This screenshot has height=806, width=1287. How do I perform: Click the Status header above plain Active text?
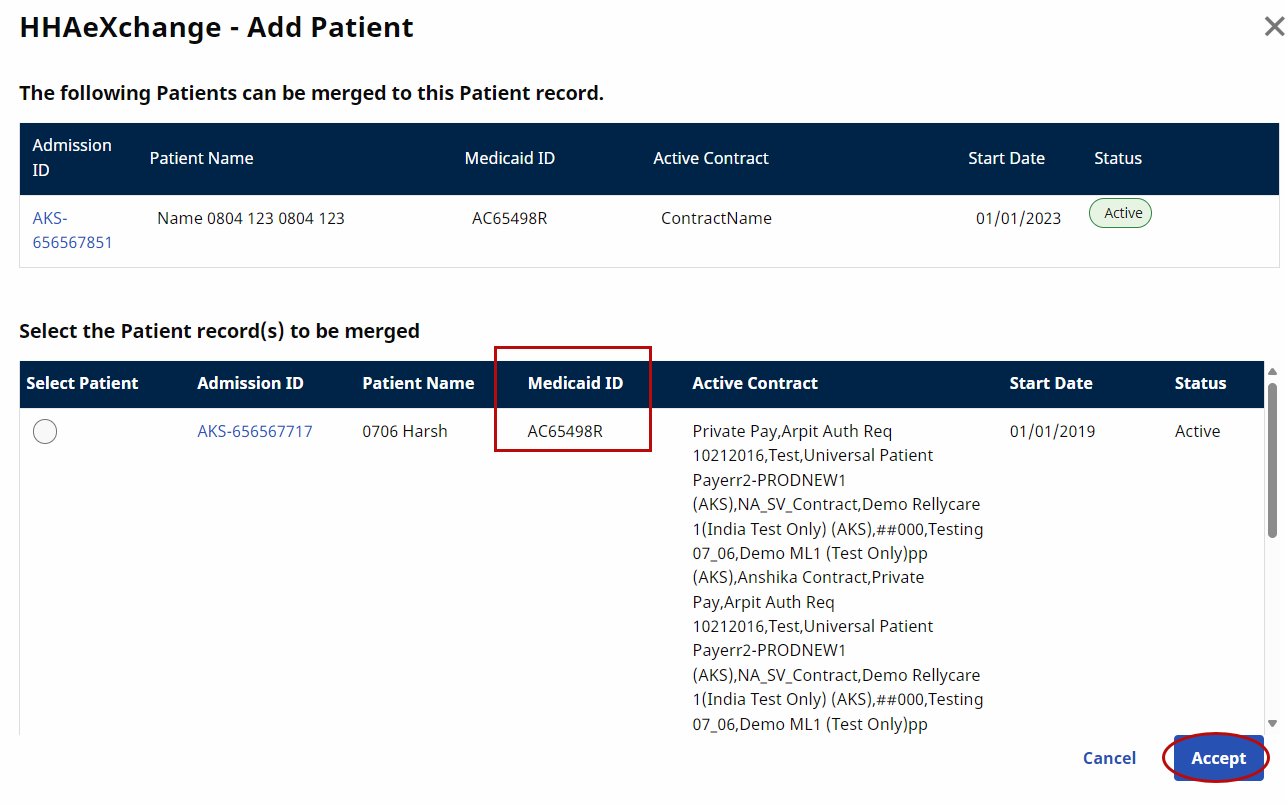1200,383
